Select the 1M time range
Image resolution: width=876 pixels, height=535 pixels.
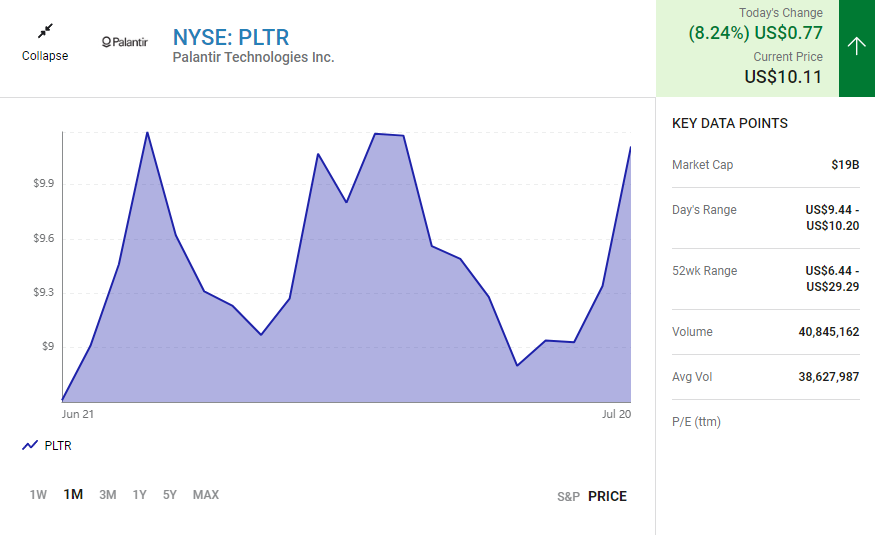click(73, 494)
